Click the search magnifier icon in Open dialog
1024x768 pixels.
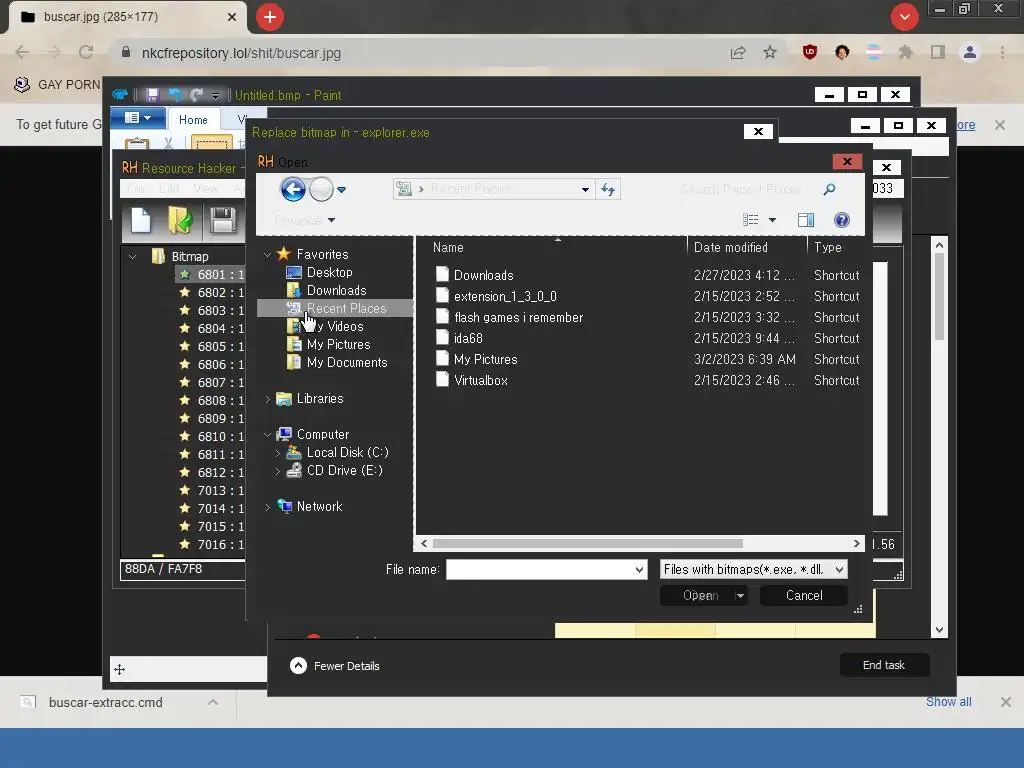[829, 189]
